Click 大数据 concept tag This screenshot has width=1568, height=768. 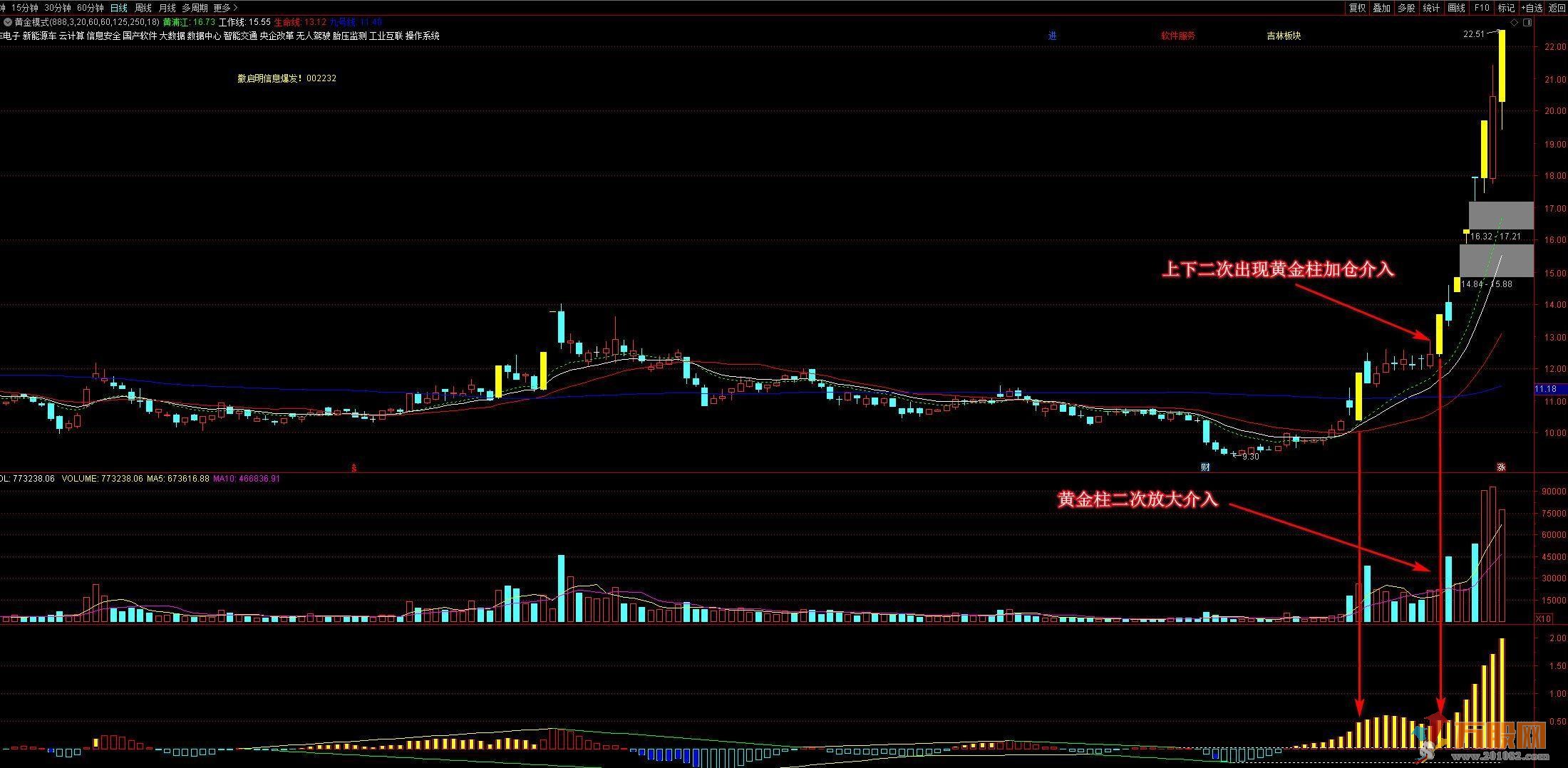pyautogui.click(x=172, y=36)
